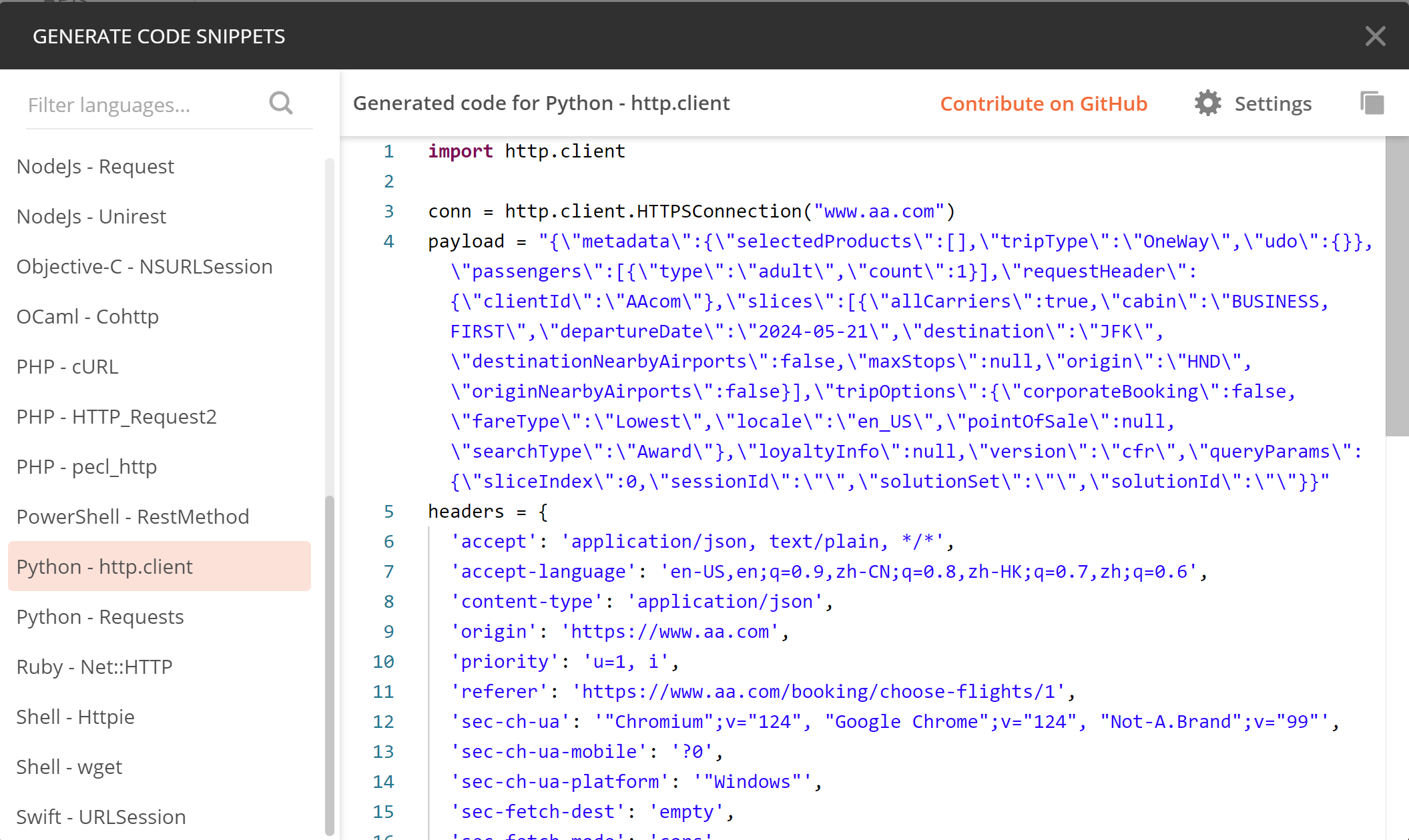Click the 'referer' header URL value

818,692
